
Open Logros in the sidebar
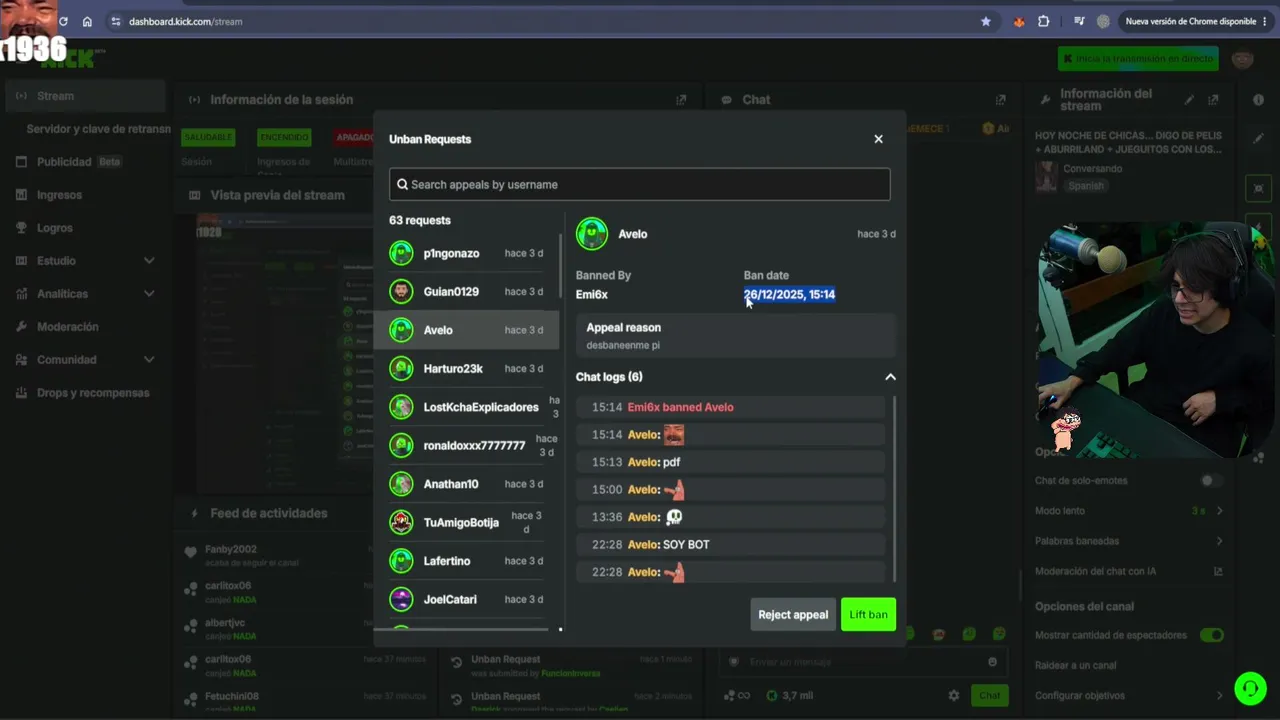coord(55,228)
